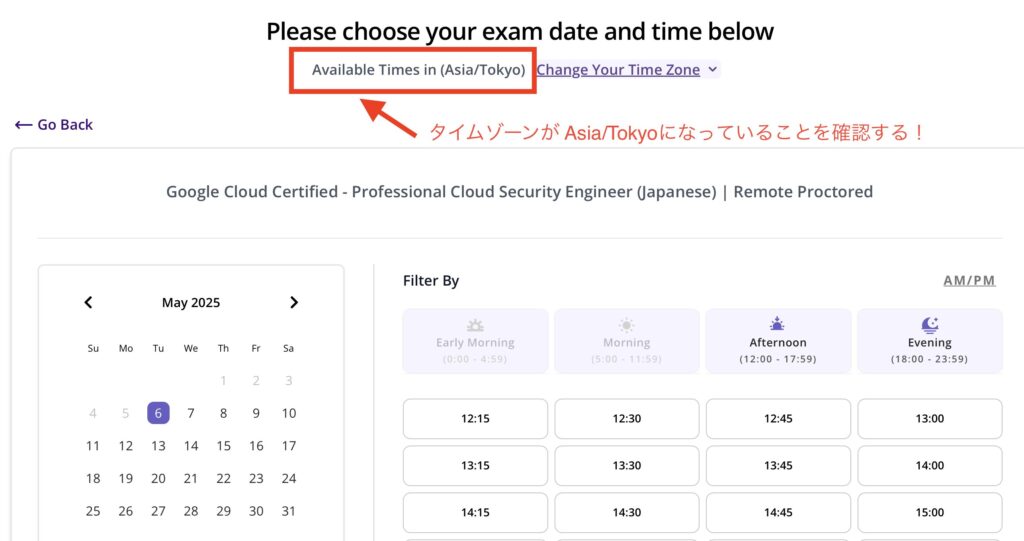Advance calendar to next month
The image size is (1024, 541).
pos(294,303)
